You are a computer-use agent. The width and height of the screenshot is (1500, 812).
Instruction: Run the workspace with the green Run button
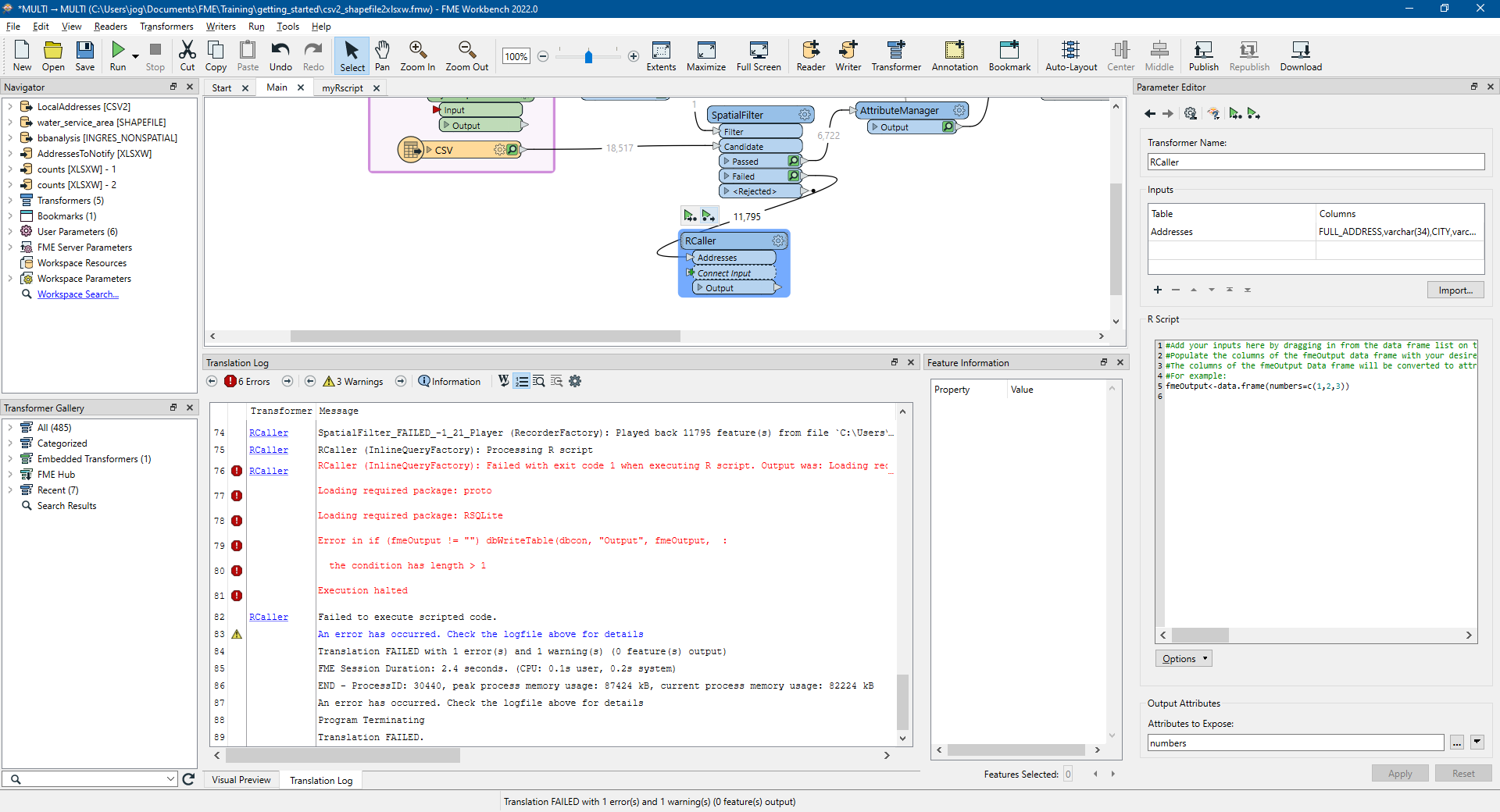118,56
